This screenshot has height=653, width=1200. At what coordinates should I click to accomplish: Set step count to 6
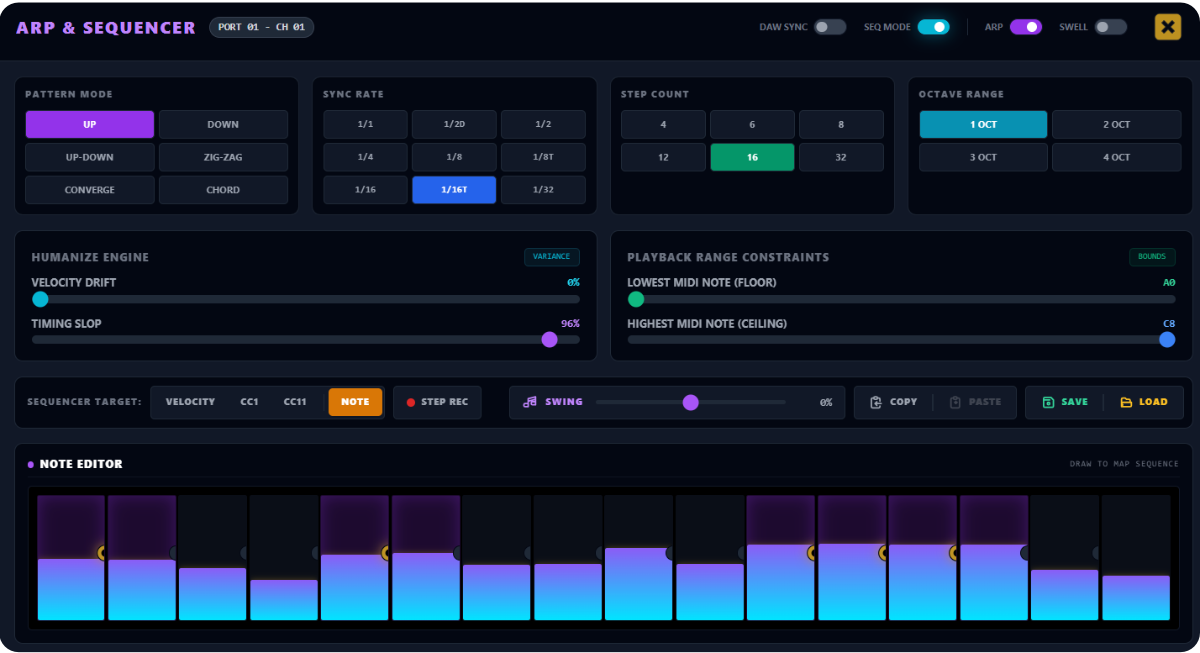click(x=752, y=124)
